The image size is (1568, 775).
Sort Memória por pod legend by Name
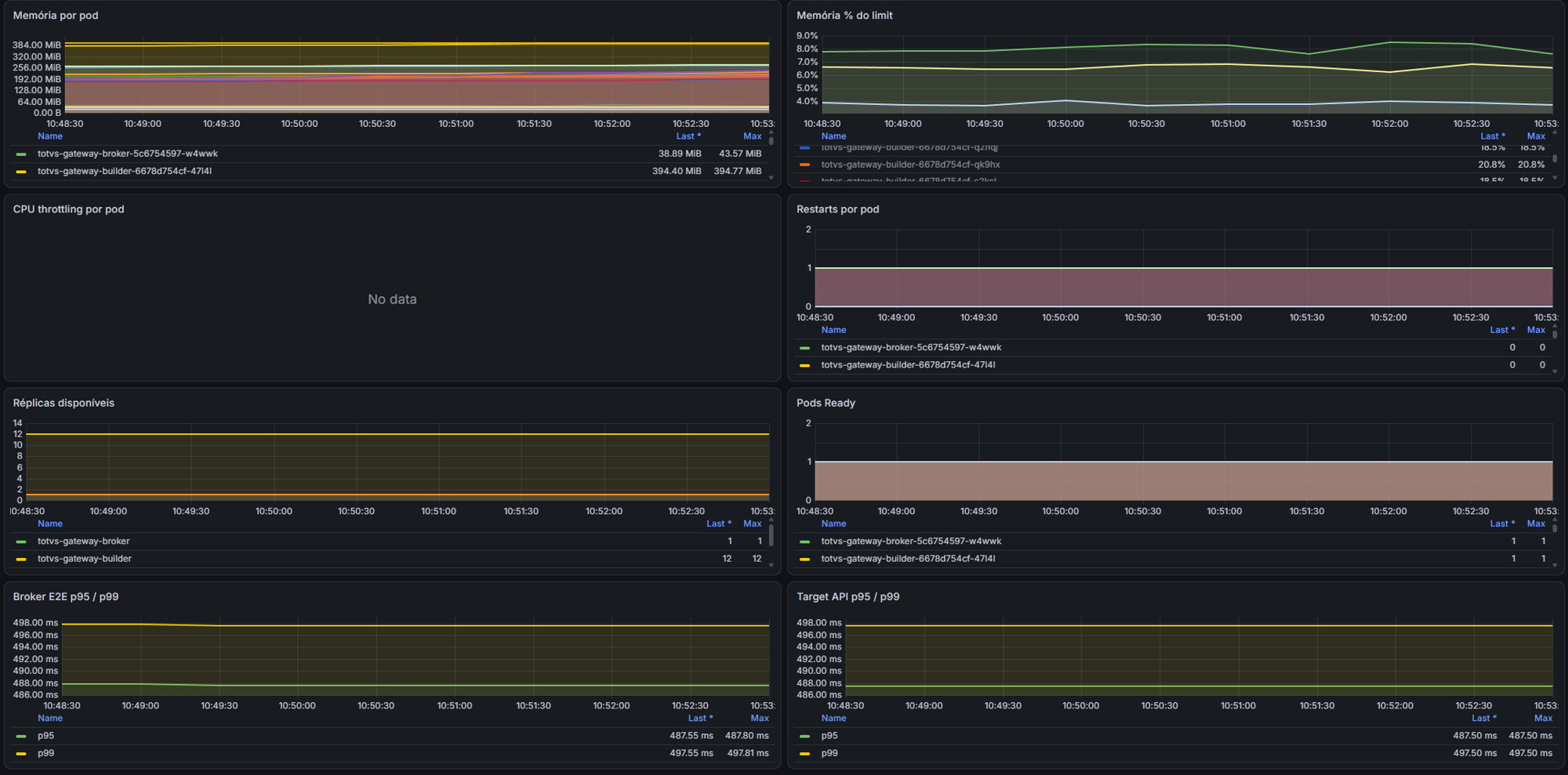click(50, 136)
